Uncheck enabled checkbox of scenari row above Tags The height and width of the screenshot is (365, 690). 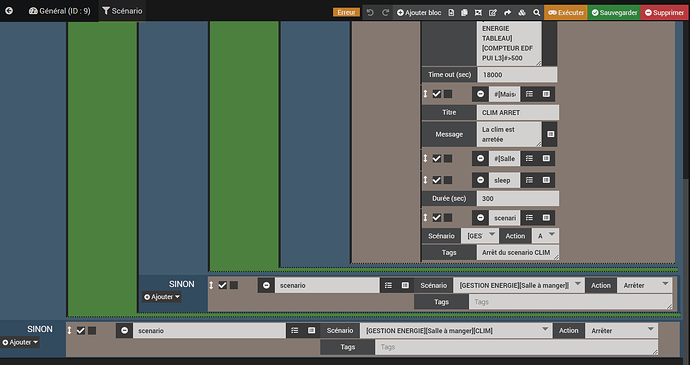coord(437,218)
